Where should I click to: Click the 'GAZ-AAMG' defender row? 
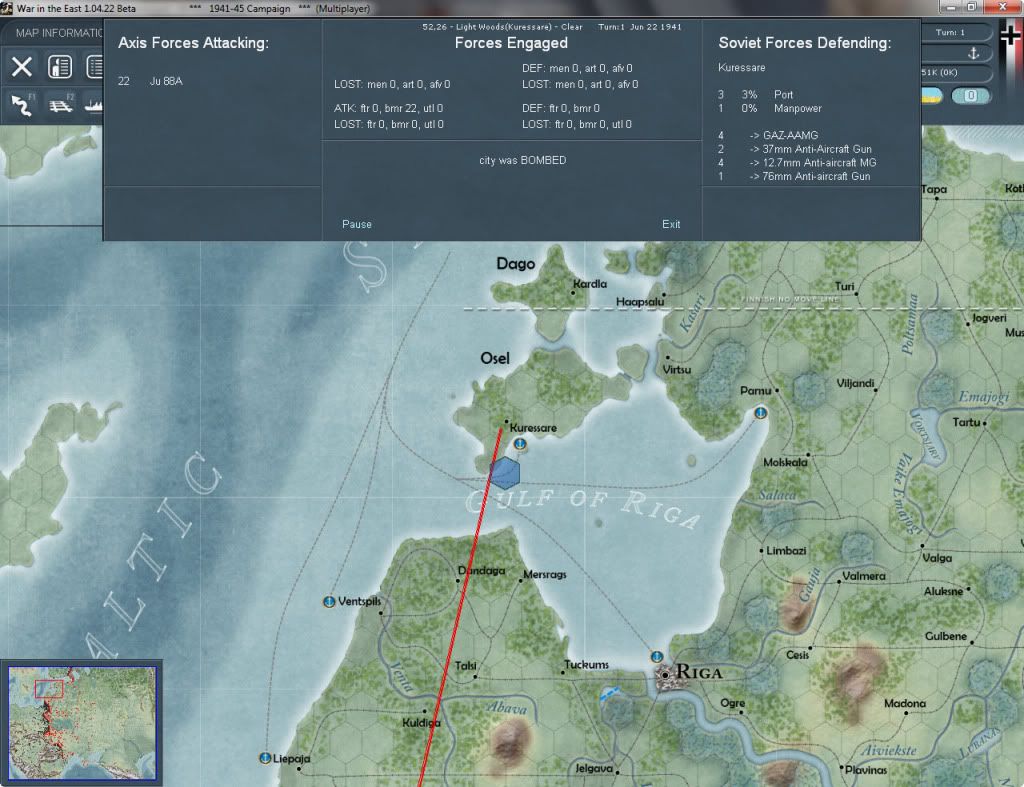click(767, 135)
